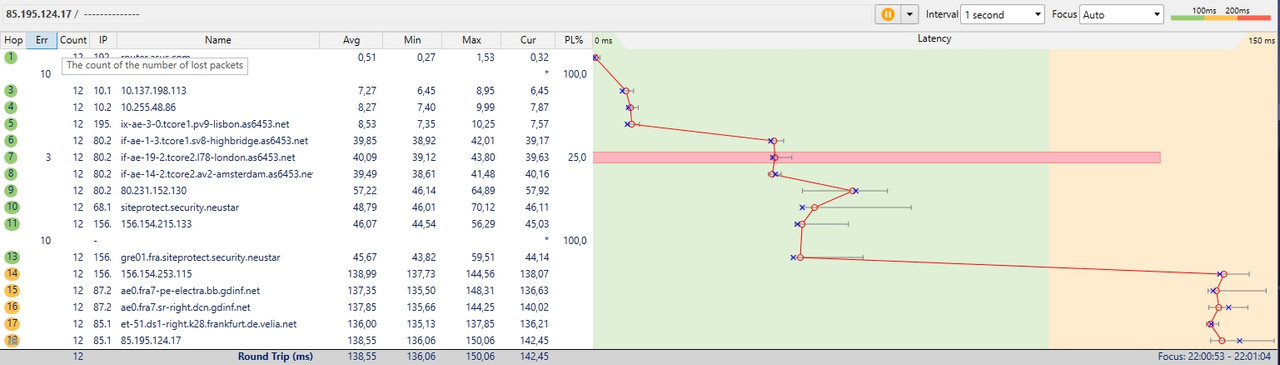
Task: Click the Name column header
Action: tap(217, 40)
